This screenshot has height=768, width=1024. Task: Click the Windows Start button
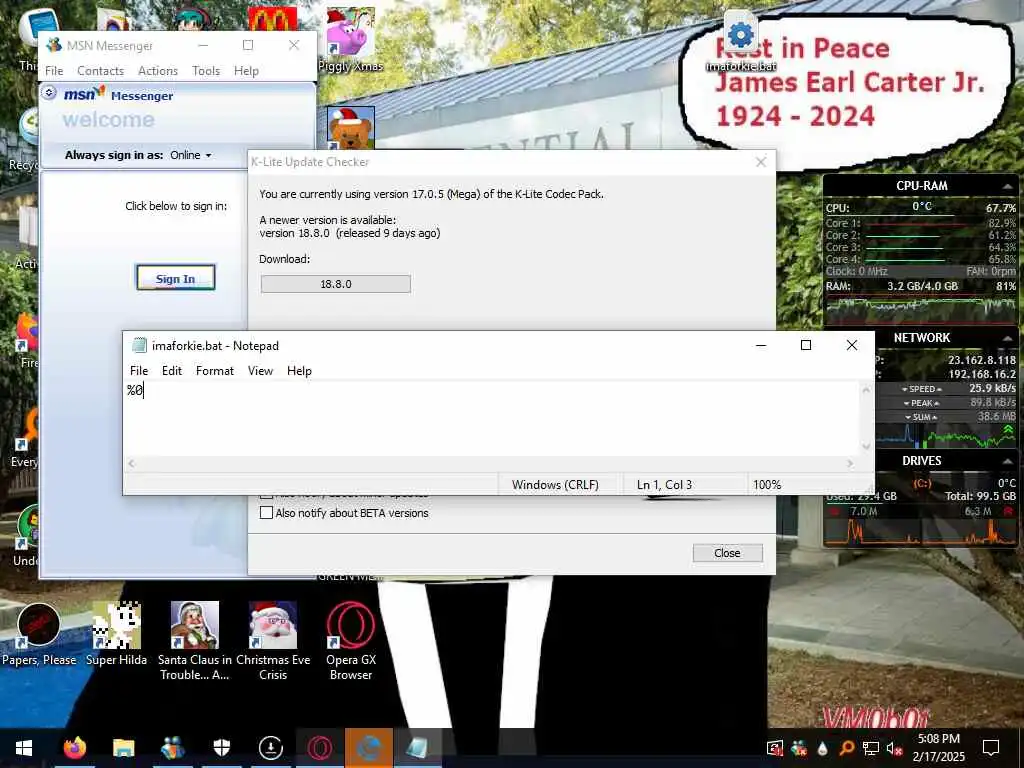24,748
